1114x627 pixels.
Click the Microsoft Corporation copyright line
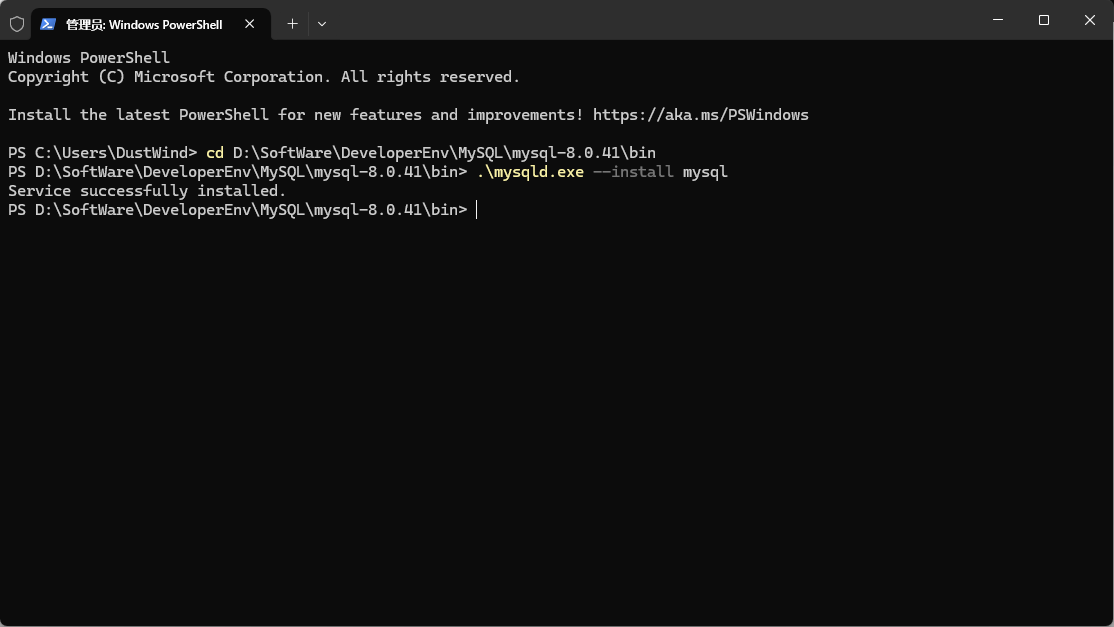[x=264, y=77]
